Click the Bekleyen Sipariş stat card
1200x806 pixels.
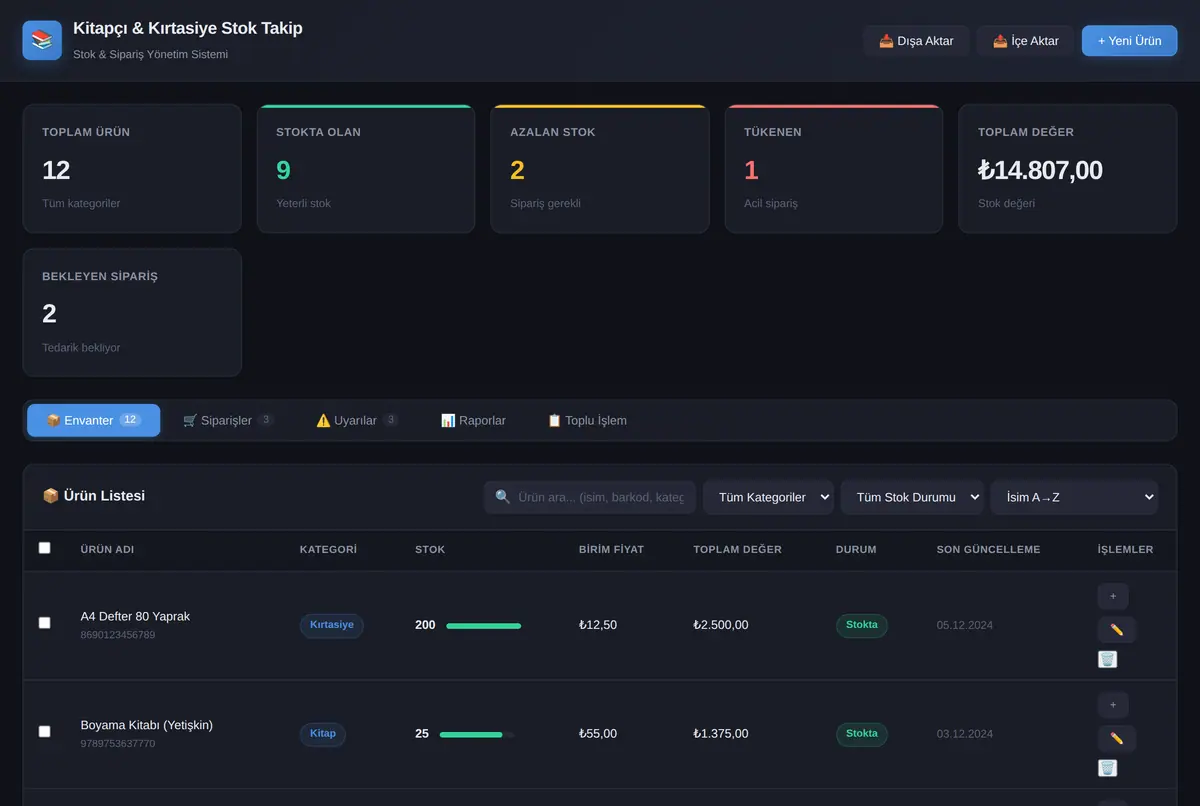click(x=132, y=312)
